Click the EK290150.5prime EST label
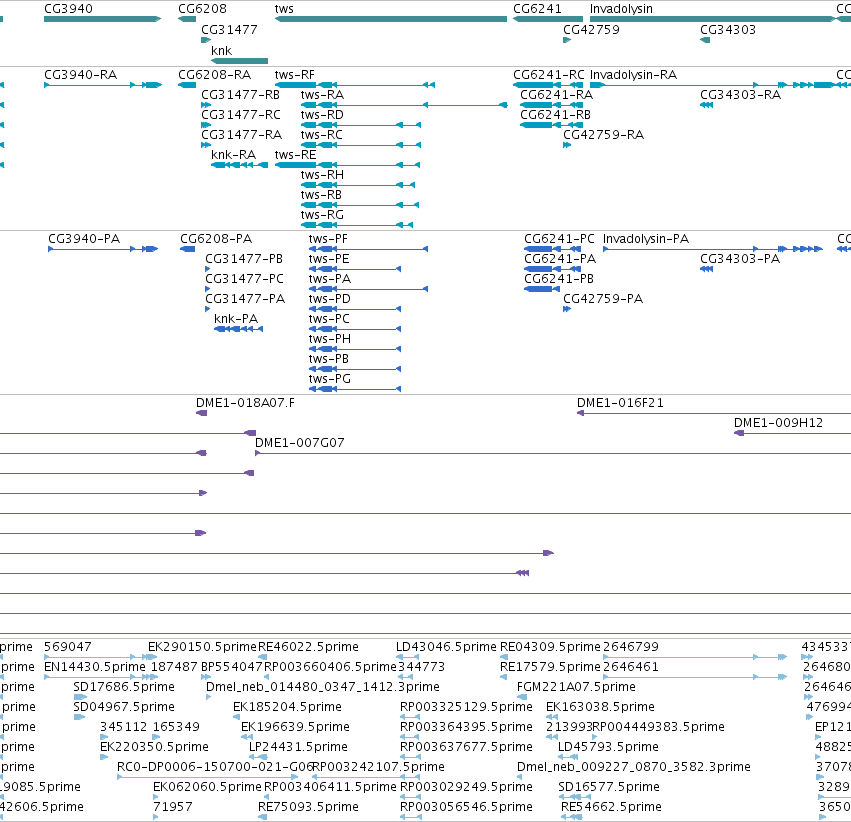 coord(202,647)
